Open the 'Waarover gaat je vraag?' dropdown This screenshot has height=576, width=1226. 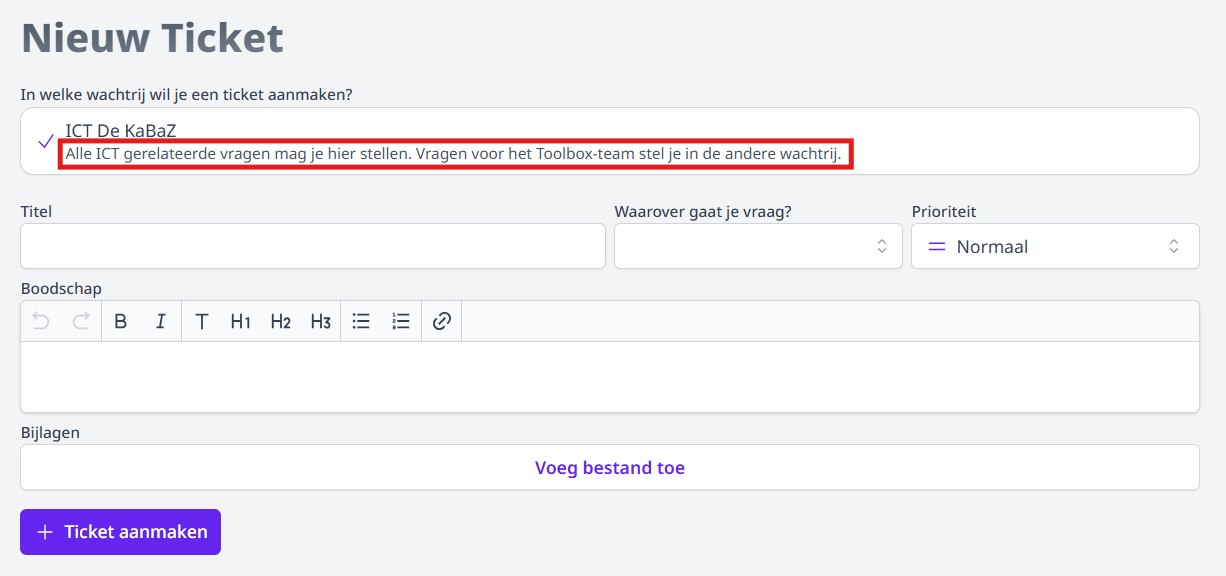pos(757,246)
